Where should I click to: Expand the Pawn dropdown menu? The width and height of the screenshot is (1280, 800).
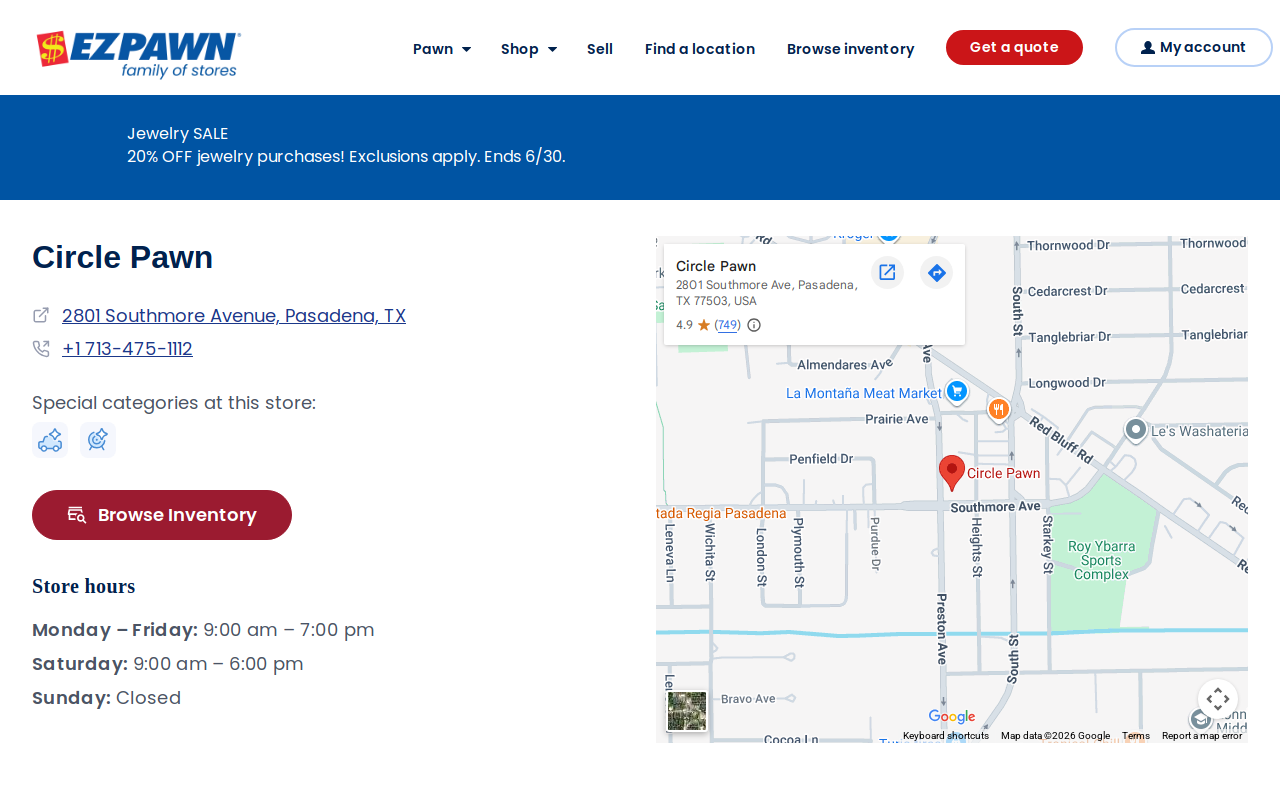442,49
